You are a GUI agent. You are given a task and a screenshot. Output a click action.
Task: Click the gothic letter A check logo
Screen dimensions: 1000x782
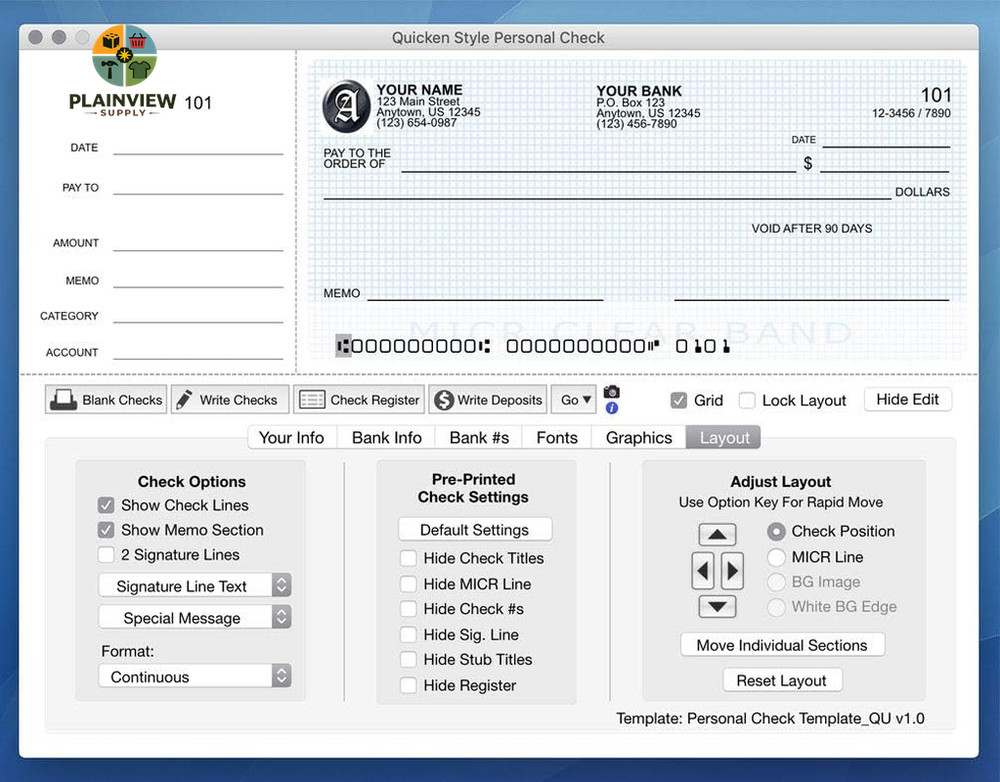coord(346,106)
